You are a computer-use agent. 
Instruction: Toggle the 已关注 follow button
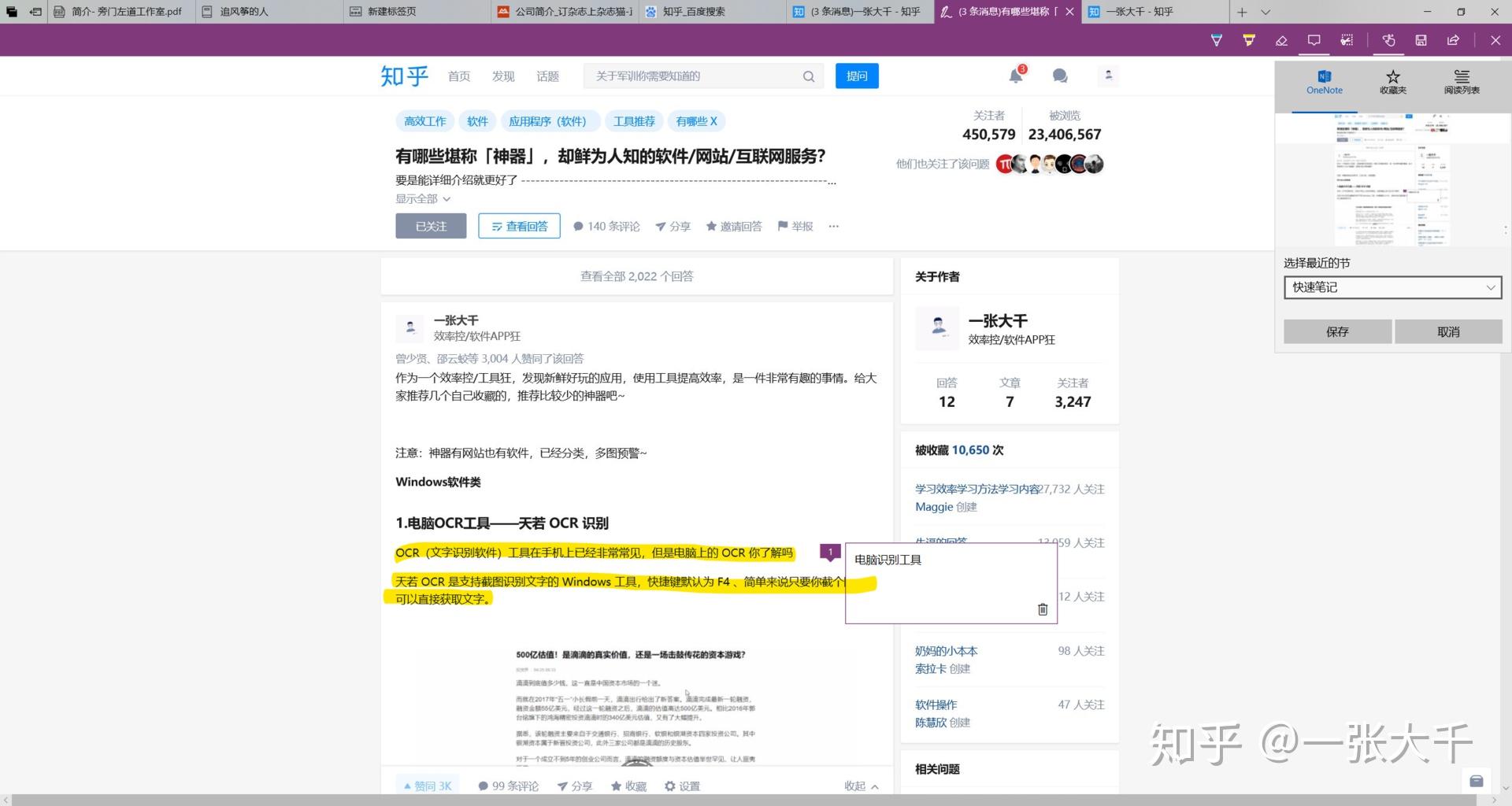point(431,226)
